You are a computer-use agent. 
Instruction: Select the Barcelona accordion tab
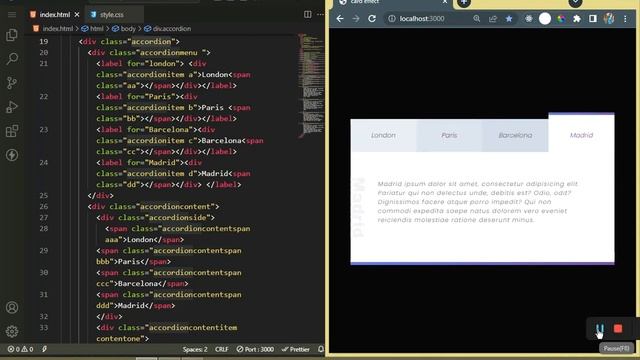click(515, 135)
